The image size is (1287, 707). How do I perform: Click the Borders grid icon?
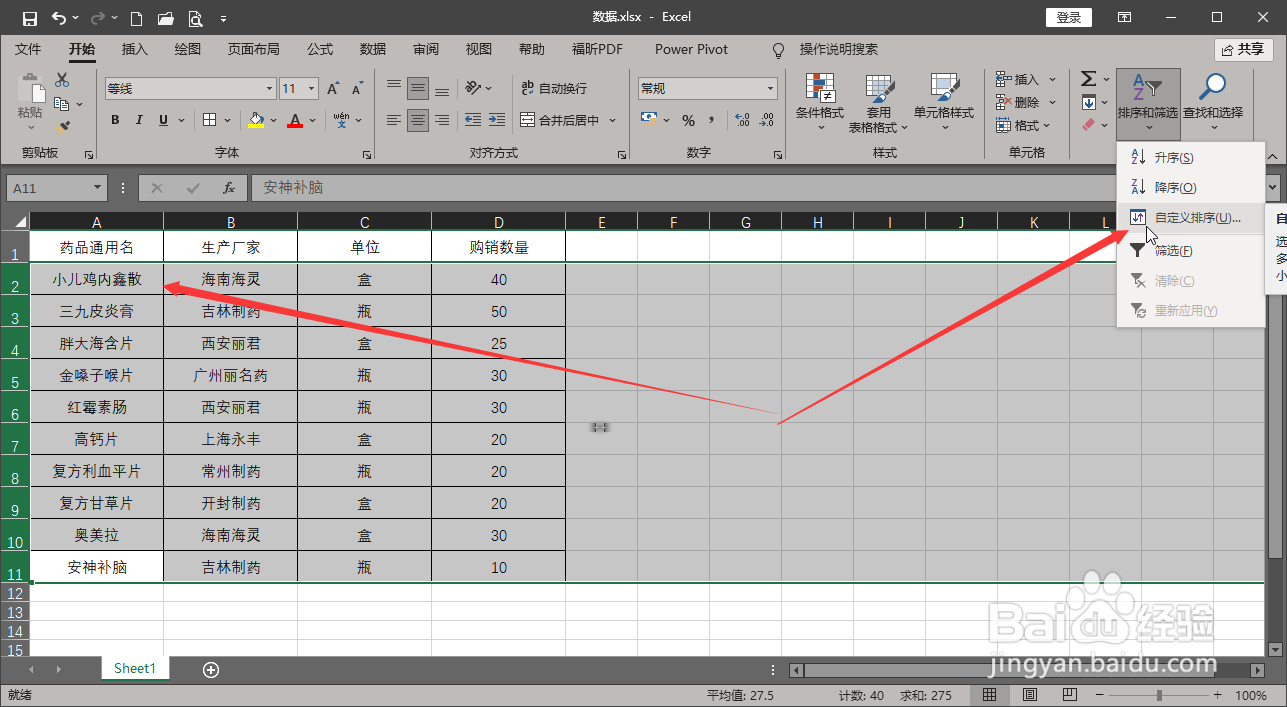click(x=210, y=120)
